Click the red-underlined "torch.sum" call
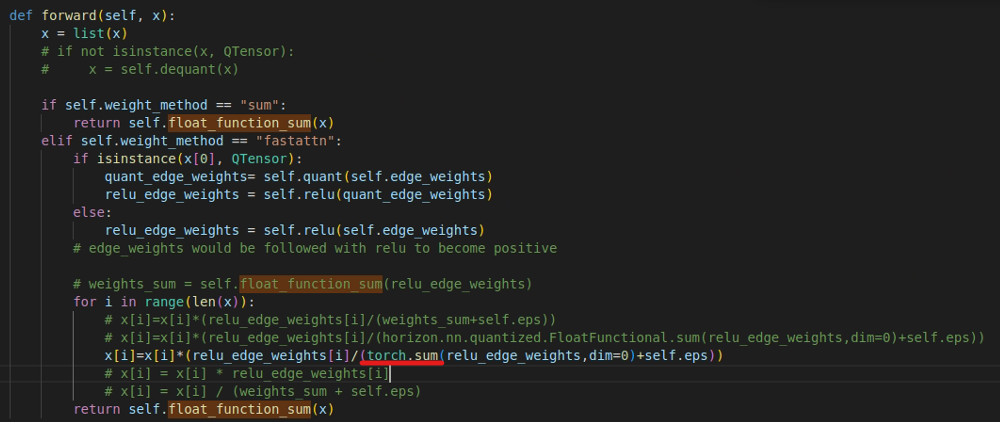Image resolution: width=1000 pixels, height=422 pixels. (x=401, y=356)
